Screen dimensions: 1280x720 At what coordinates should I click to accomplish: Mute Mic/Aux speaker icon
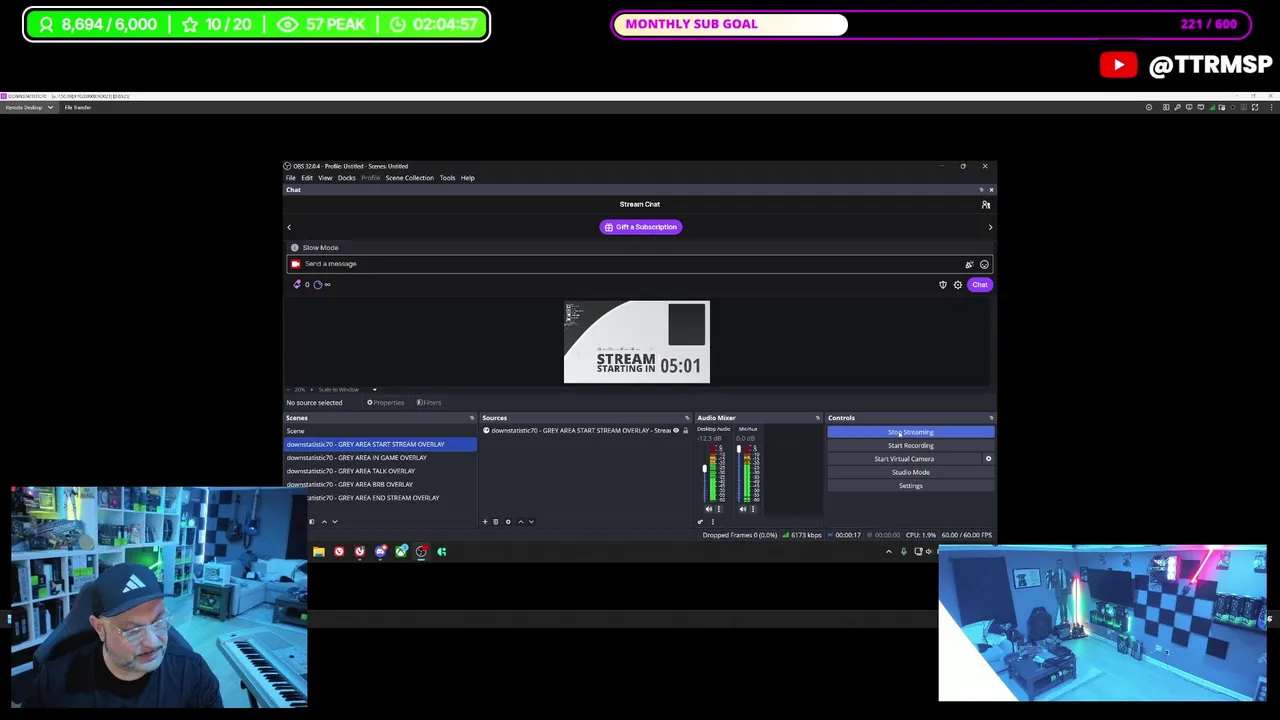click(743, 509)
